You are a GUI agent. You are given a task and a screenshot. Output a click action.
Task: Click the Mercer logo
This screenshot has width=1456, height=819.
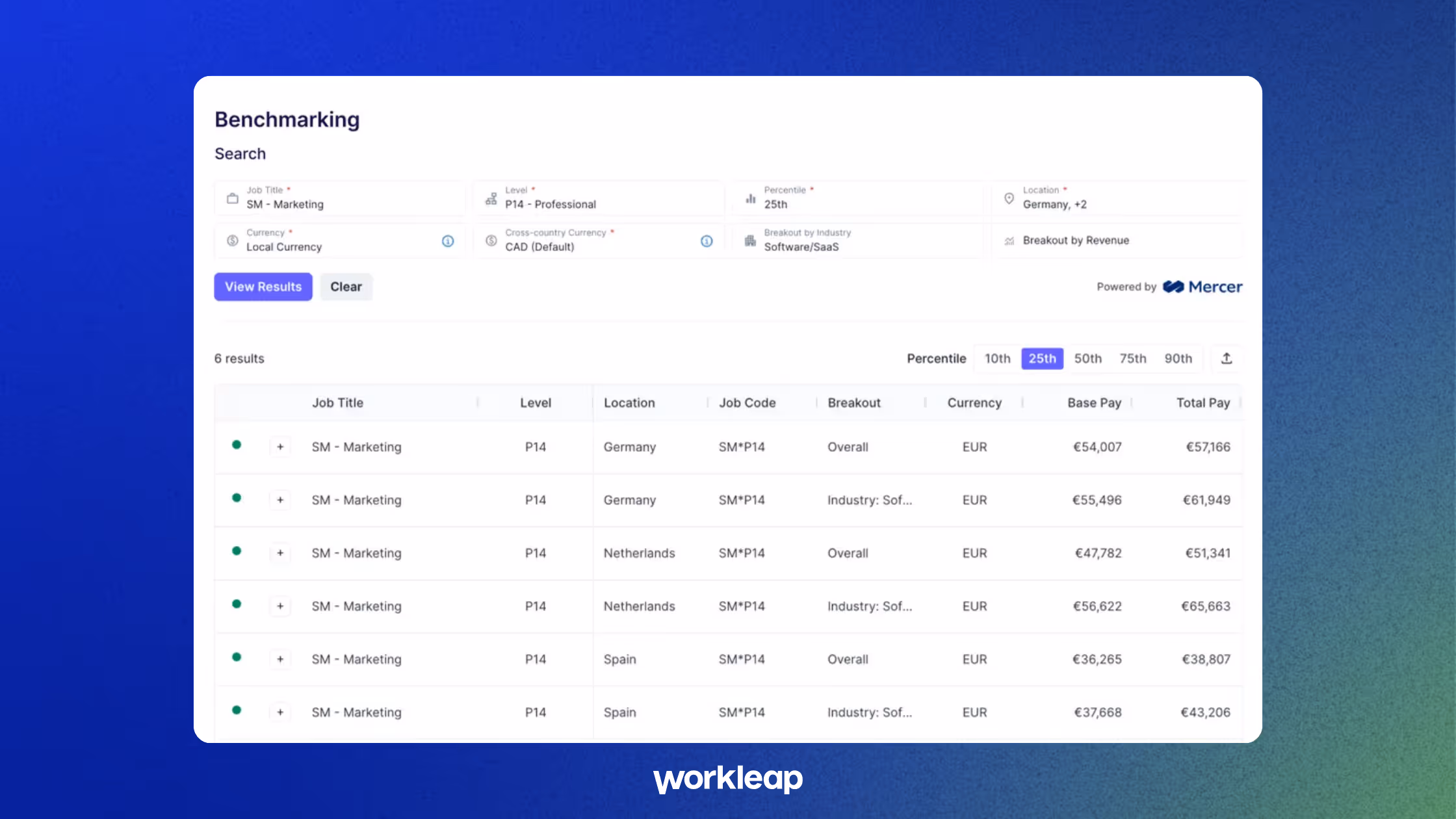click(1202, 287)
